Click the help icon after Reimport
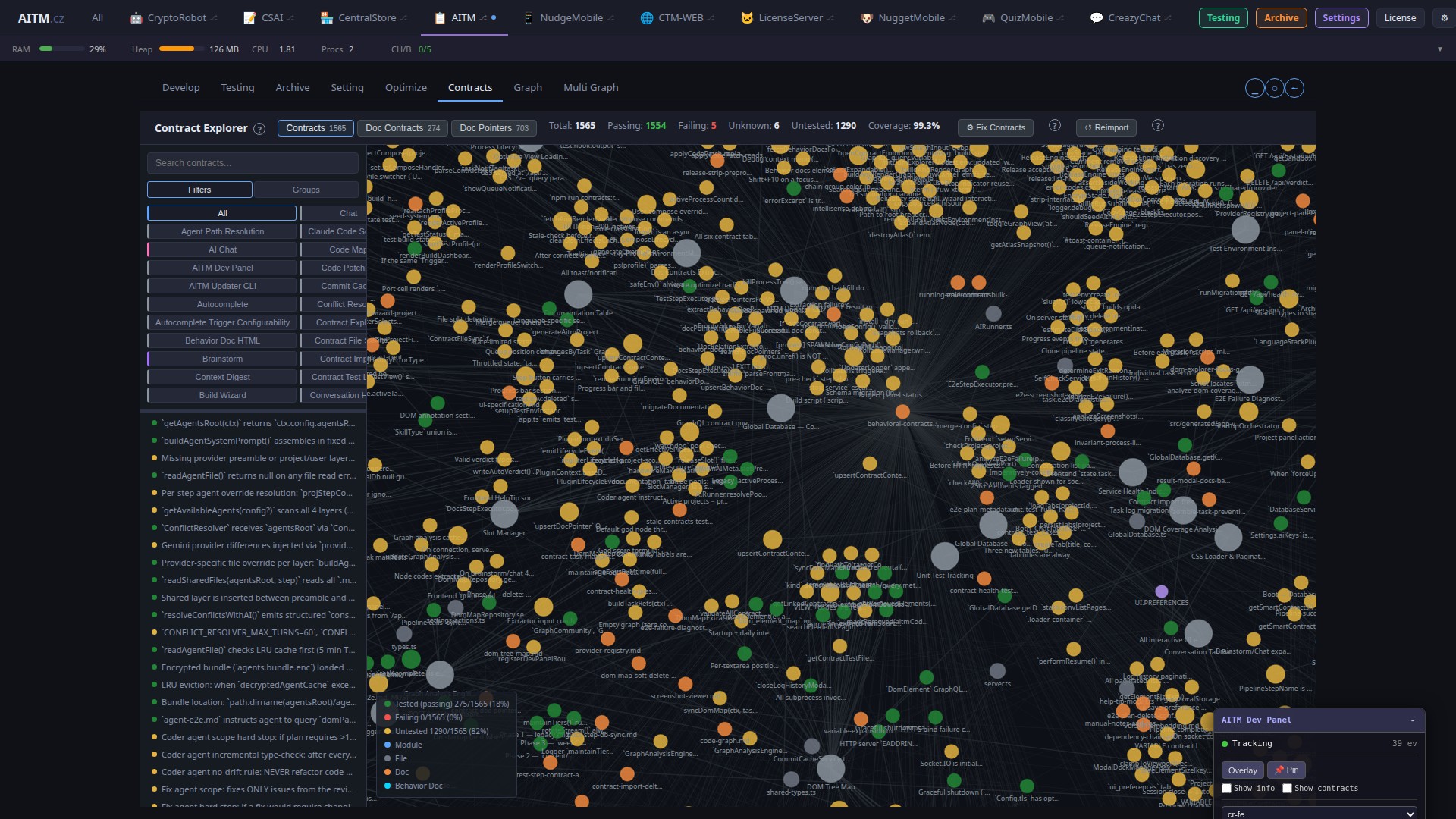The image size is (1456, 819). (1157, 126)
